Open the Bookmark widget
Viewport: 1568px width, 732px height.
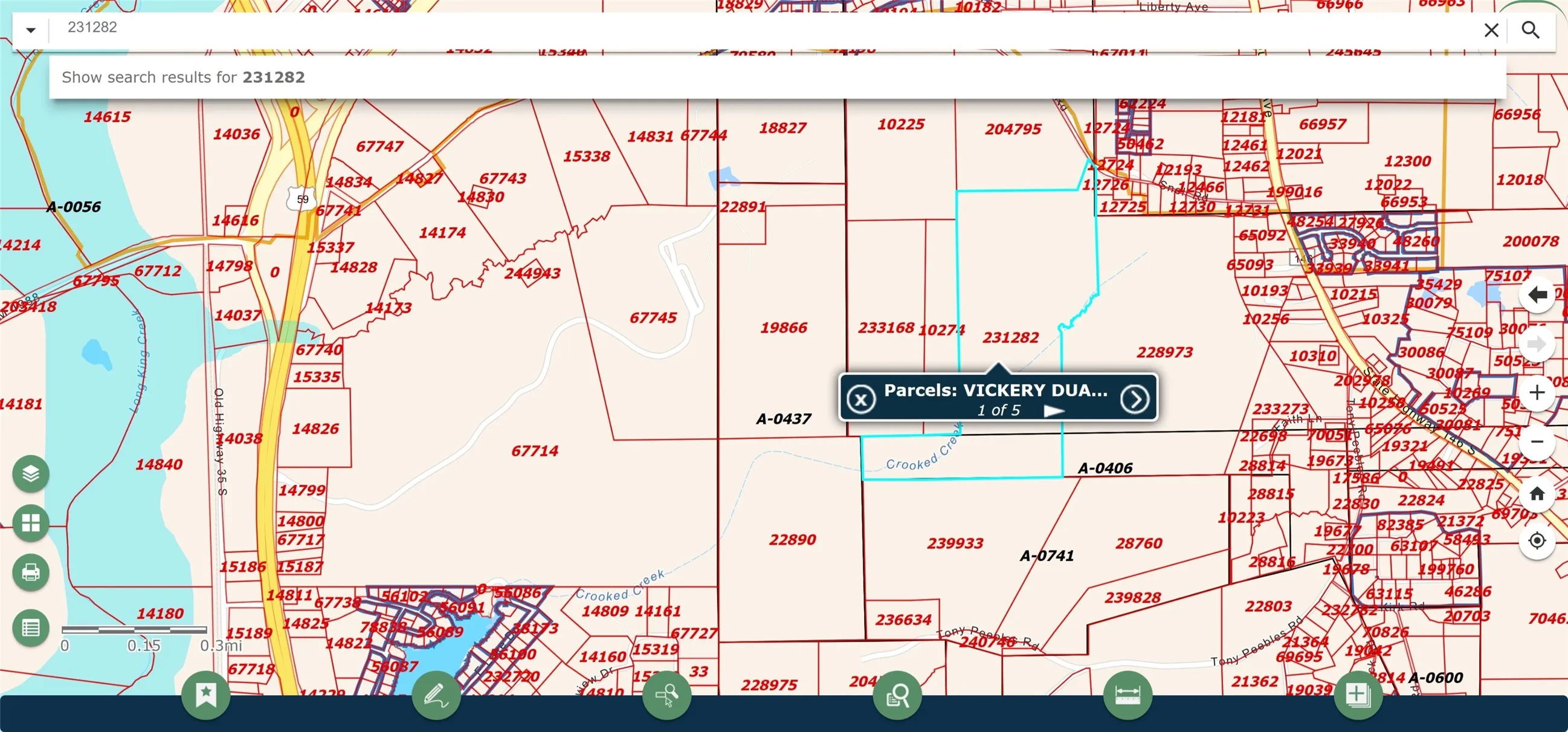point(205,695)
